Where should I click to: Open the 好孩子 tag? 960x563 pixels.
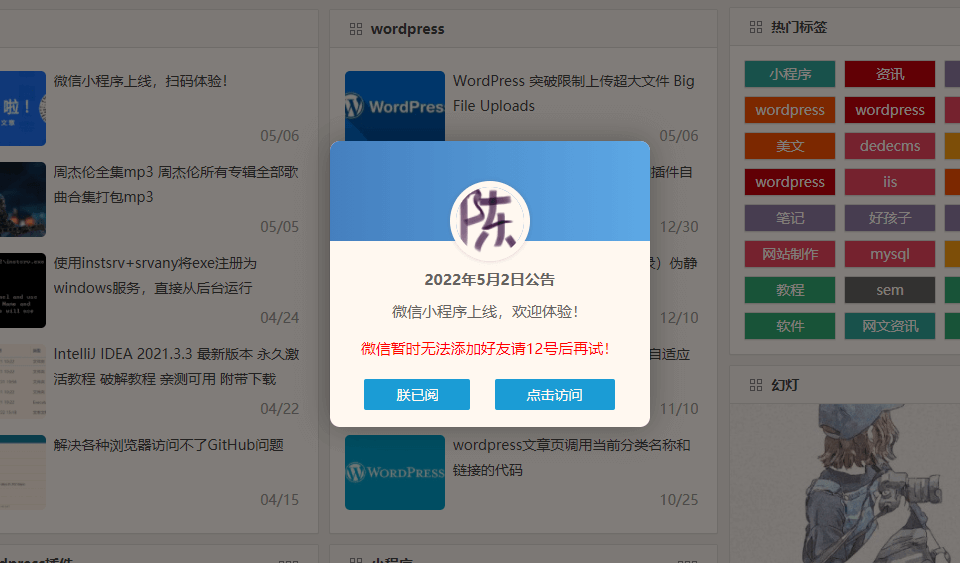(x=890, y=218)
